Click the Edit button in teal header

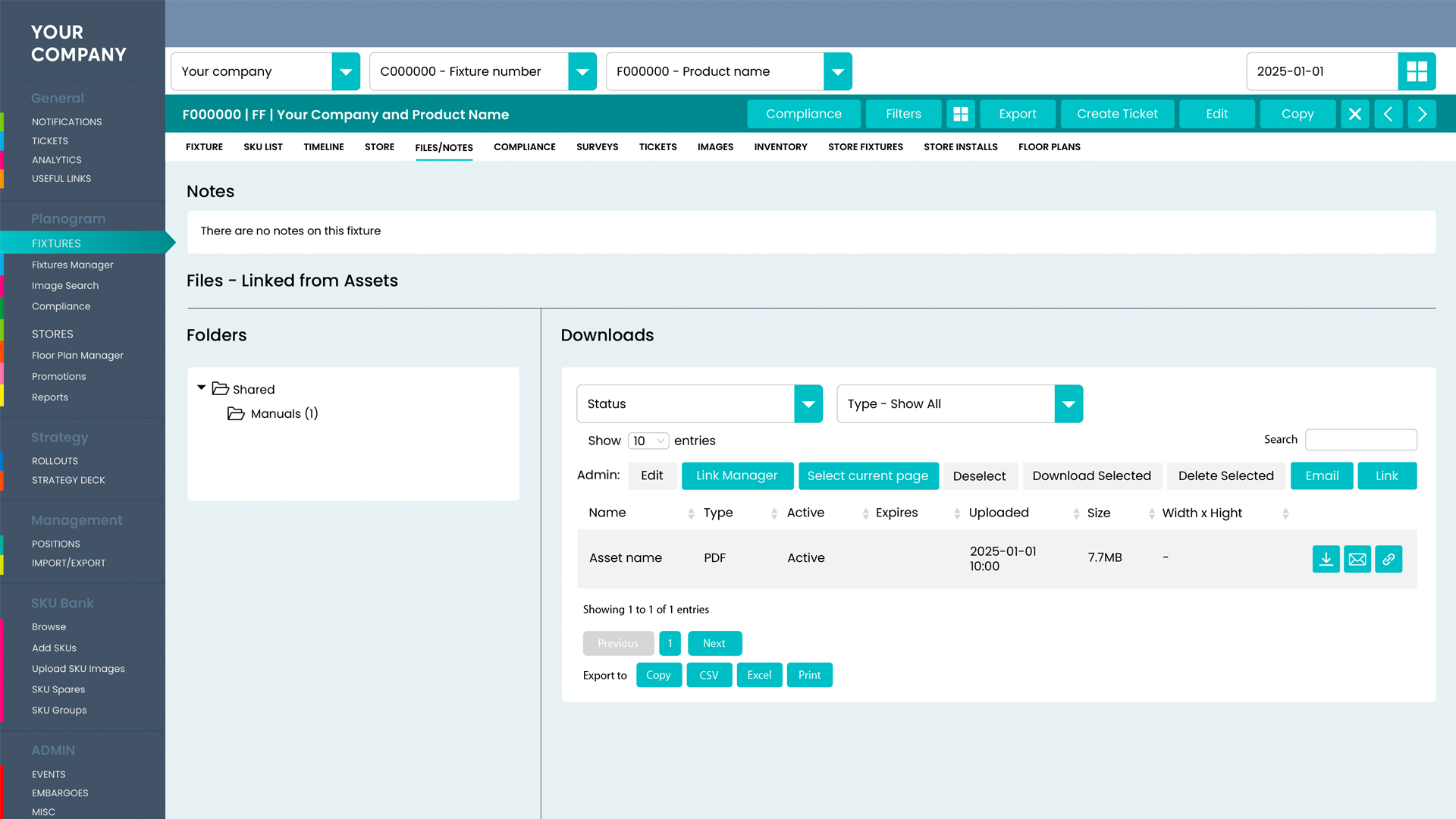pyautogui.click(x=1217, y=114)
